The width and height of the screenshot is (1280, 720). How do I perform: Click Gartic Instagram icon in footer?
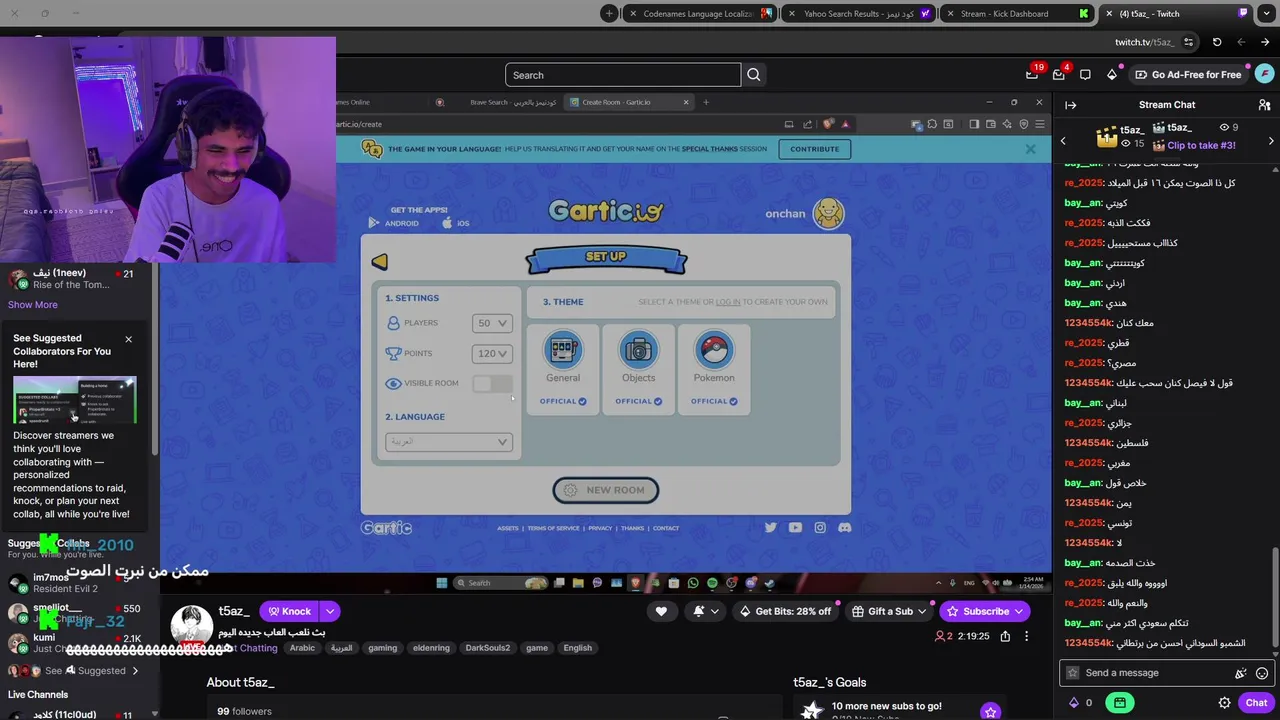tap(820, 527)
